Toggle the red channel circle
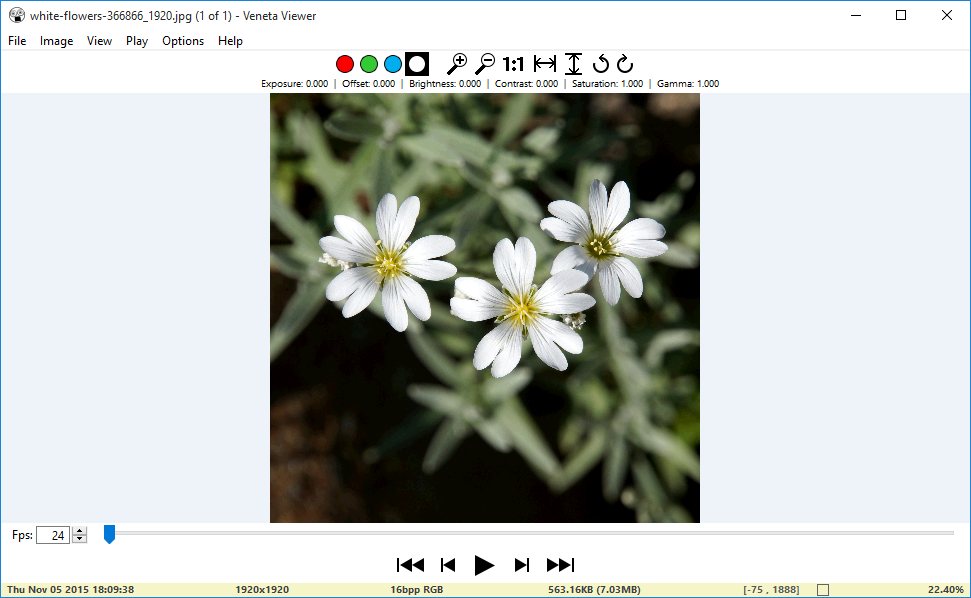971x598 pixels. pos(345,64)
